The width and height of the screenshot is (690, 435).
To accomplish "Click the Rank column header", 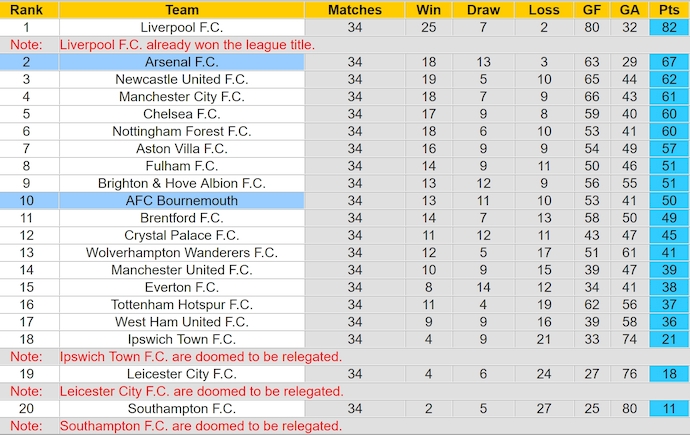I will coord(26,10).
